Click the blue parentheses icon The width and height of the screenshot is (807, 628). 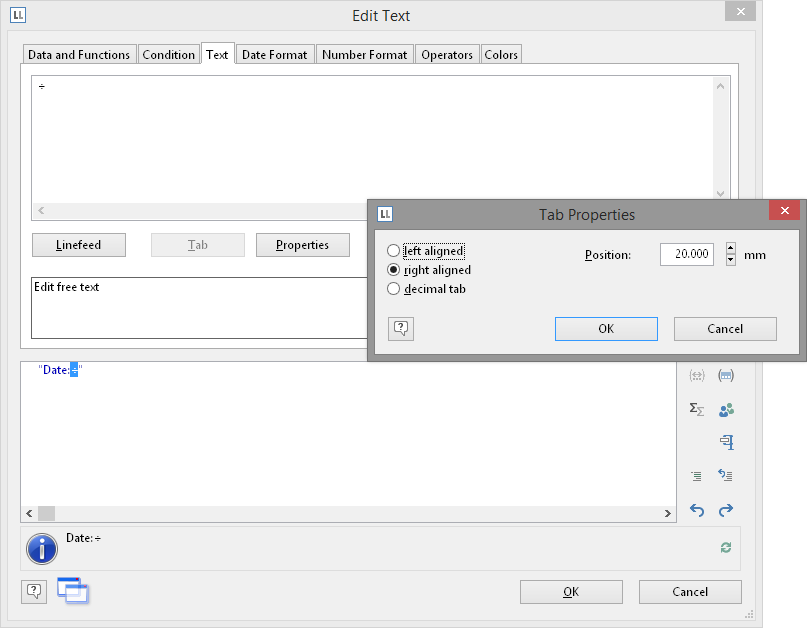point(726,376)
